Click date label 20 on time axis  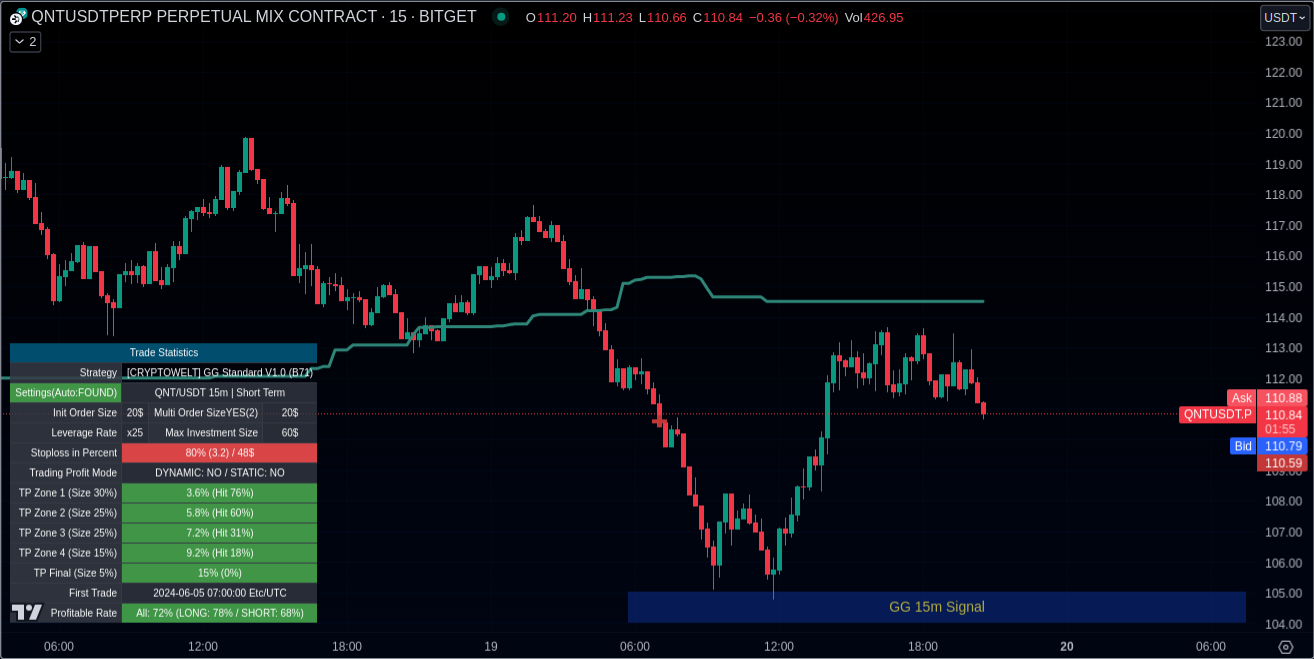click(1067, 647)
